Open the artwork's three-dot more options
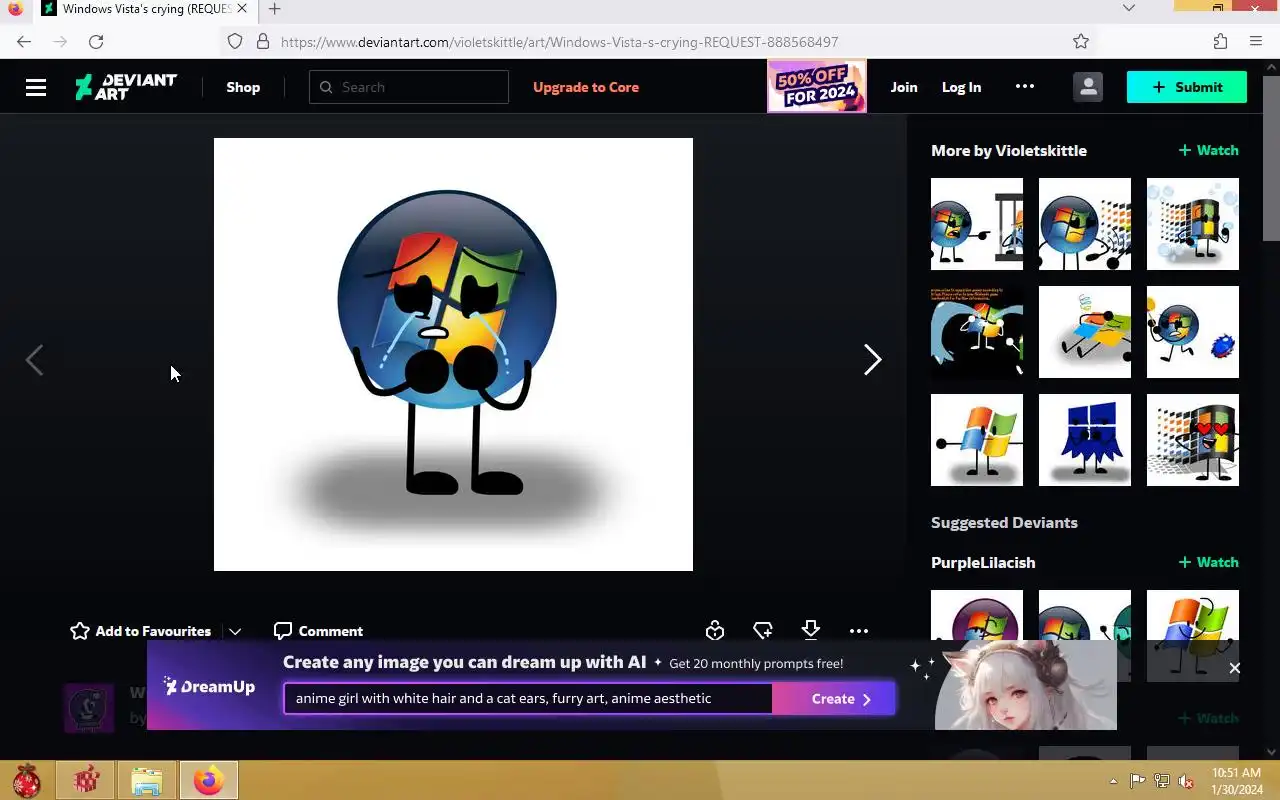Screen dimensions: 1280x800 [x=859, y=631]
